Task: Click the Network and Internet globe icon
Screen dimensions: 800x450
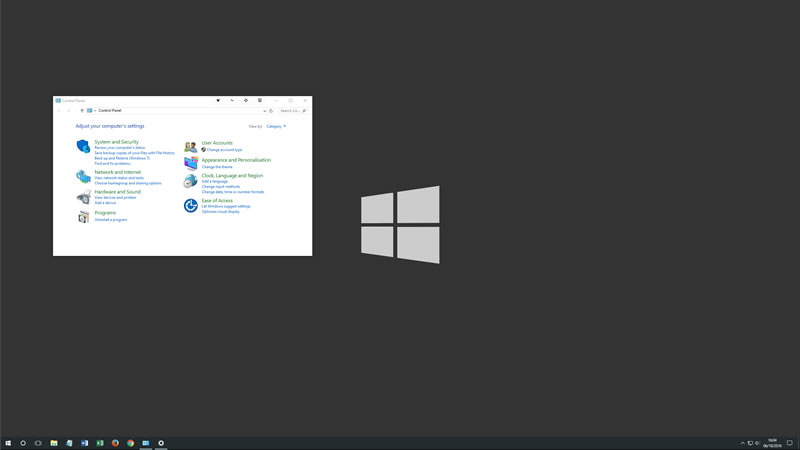Action: coord(83,177)
